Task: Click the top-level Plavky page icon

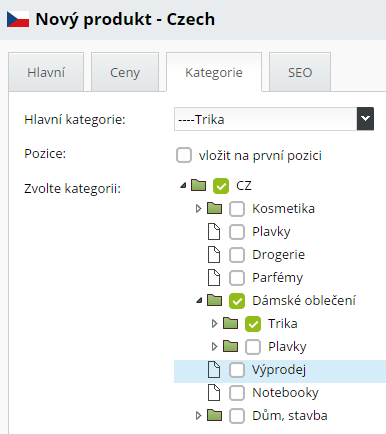Action: 214,232
